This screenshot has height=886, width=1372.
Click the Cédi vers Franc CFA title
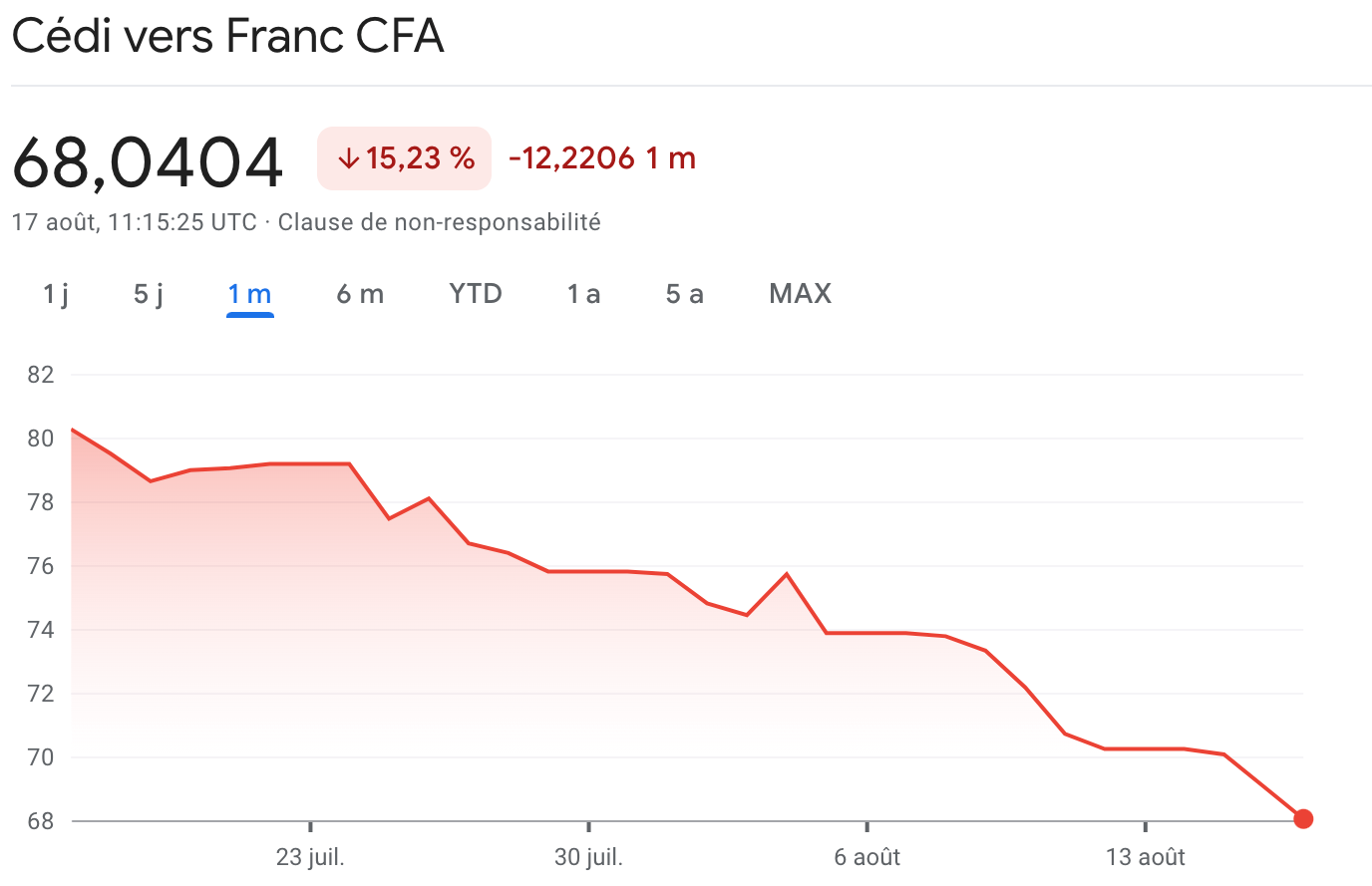click(x=227, y=36)
